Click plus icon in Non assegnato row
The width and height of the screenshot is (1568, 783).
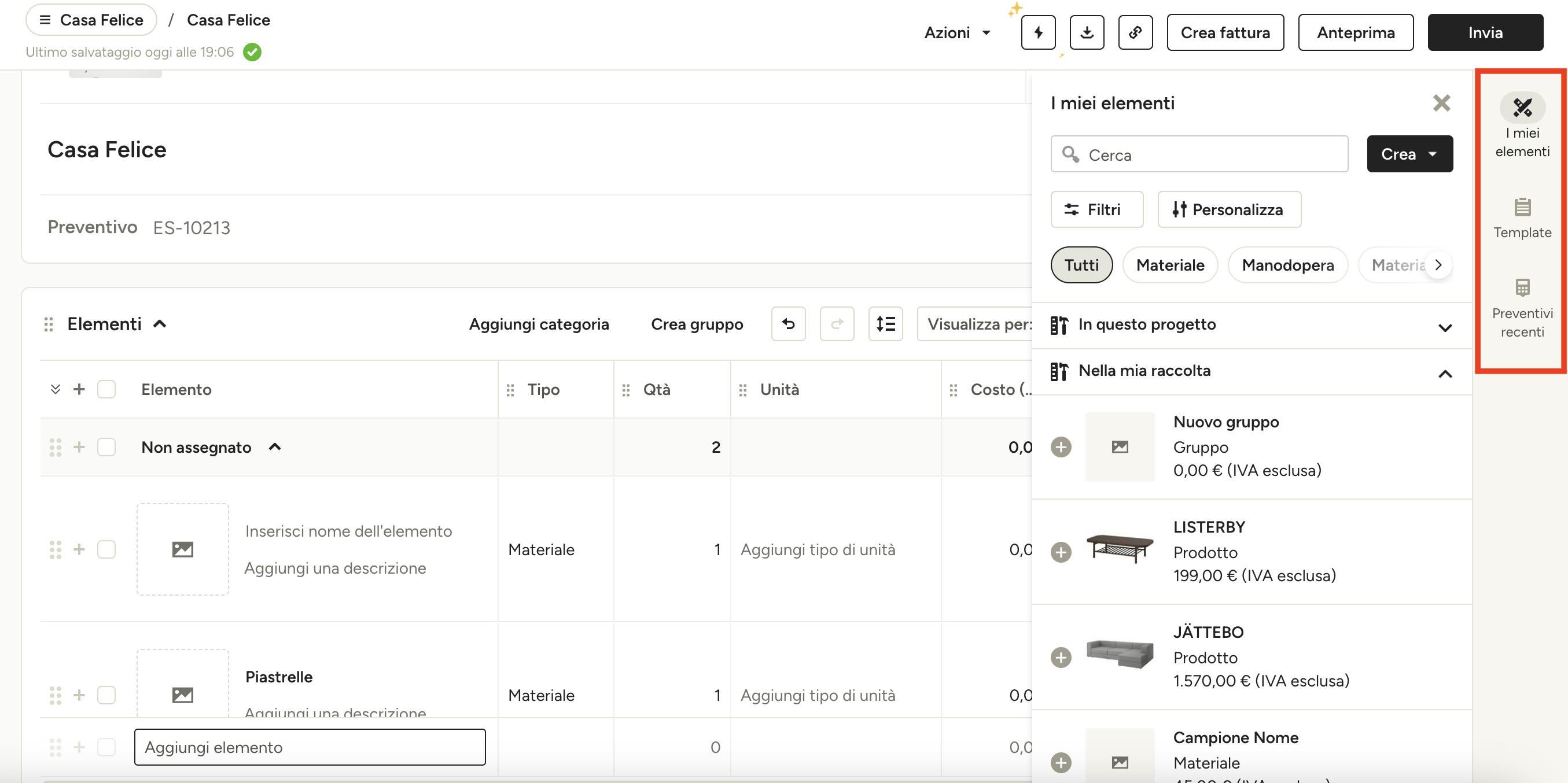tap(79, 447)
